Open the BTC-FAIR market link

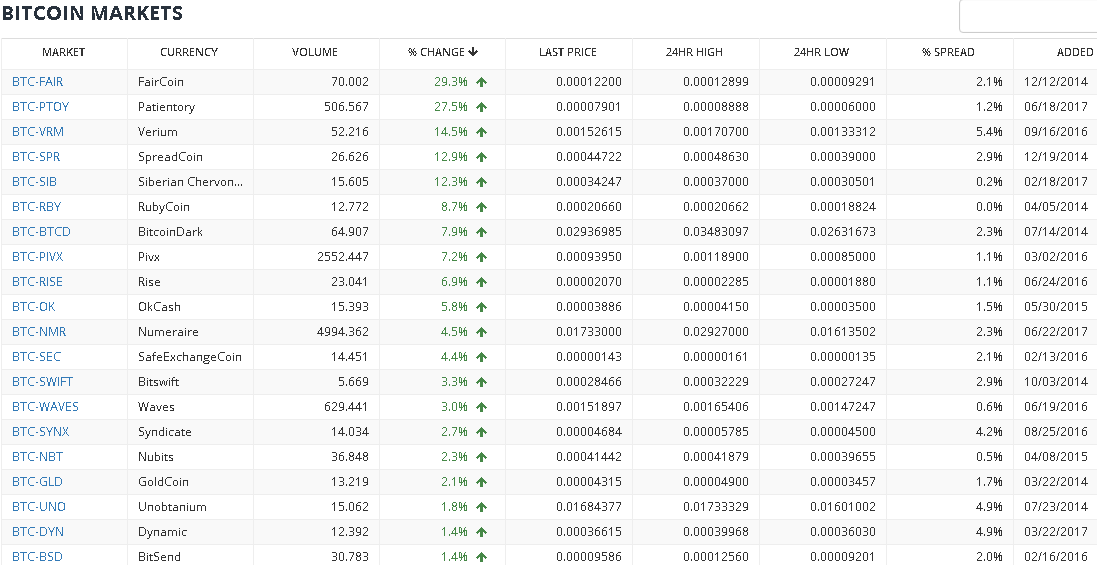pos(38,82)
